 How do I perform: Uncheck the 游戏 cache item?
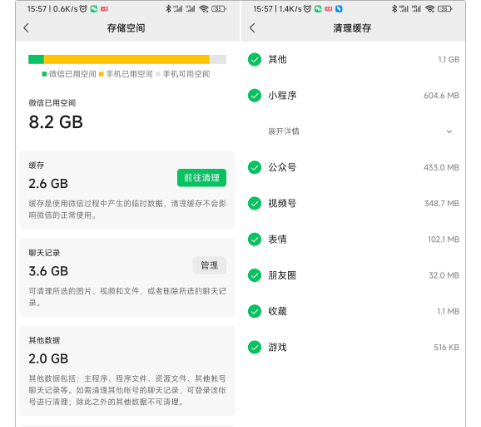pyautogui.click(x=255, y=347)
